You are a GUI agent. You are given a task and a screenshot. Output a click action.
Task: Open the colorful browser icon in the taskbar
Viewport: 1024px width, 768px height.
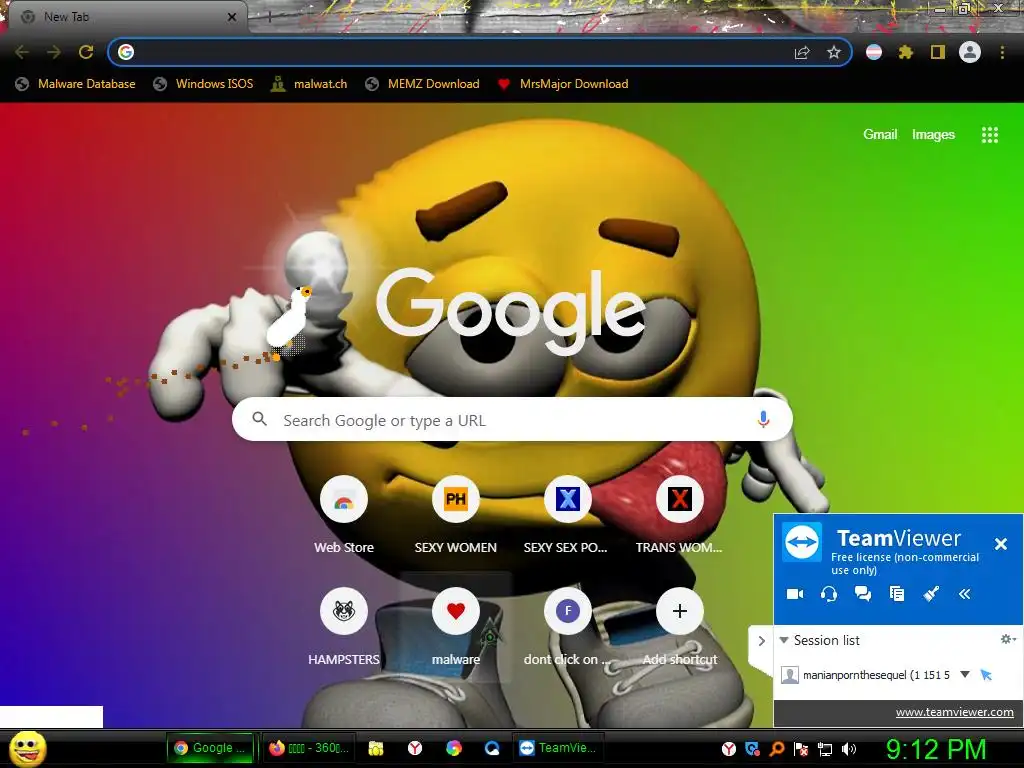pos(454,748)
